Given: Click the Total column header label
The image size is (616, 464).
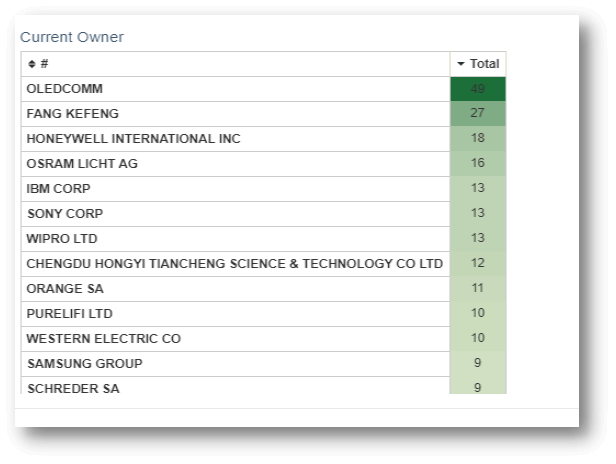Looking at the screenshot, I should coord(484,64).
